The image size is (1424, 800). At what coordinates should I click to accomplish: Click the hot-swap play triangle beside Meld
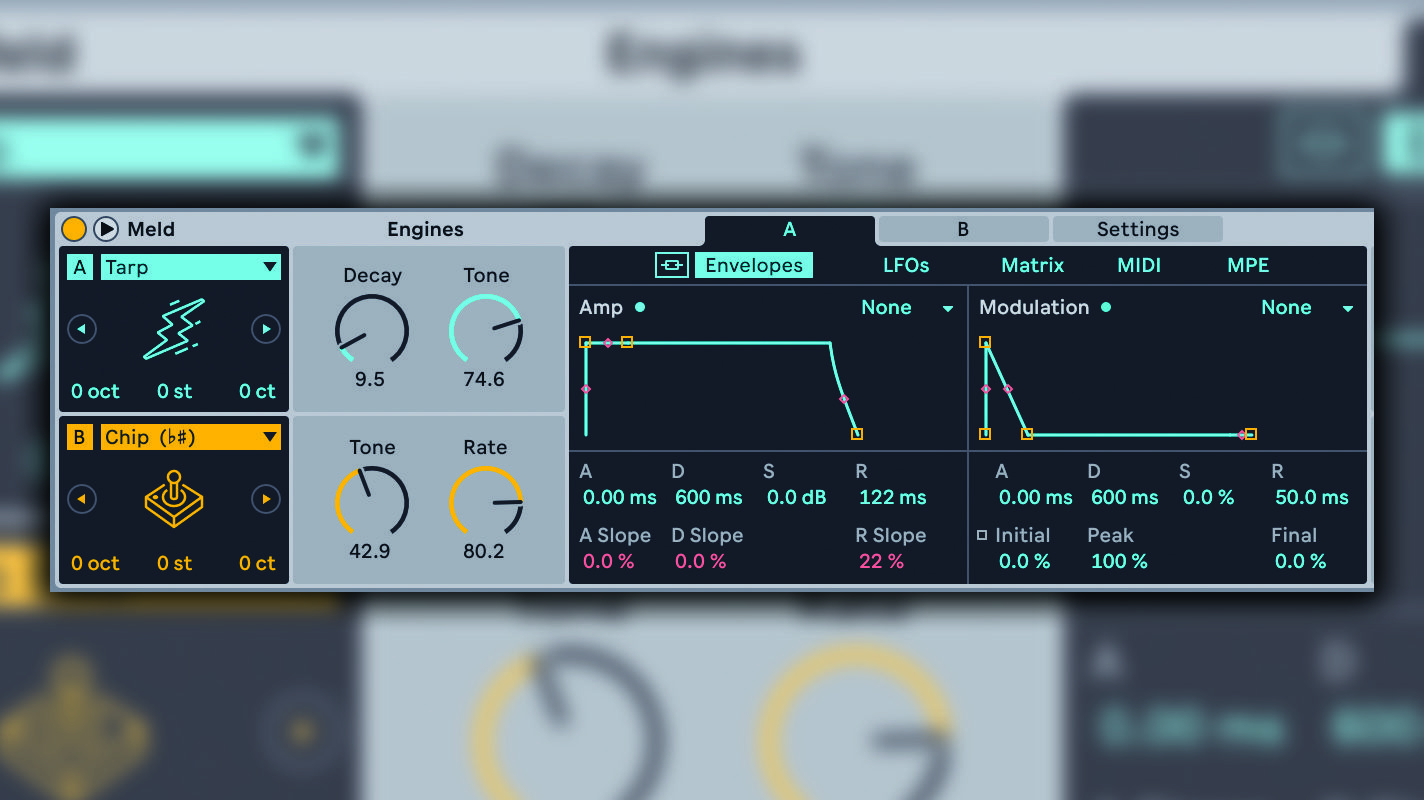[105, 229]
